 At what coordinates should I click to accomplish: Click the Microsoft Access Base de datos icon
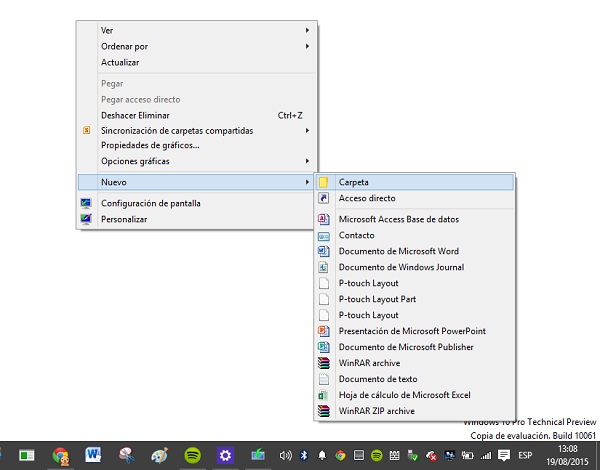[324, 219]
